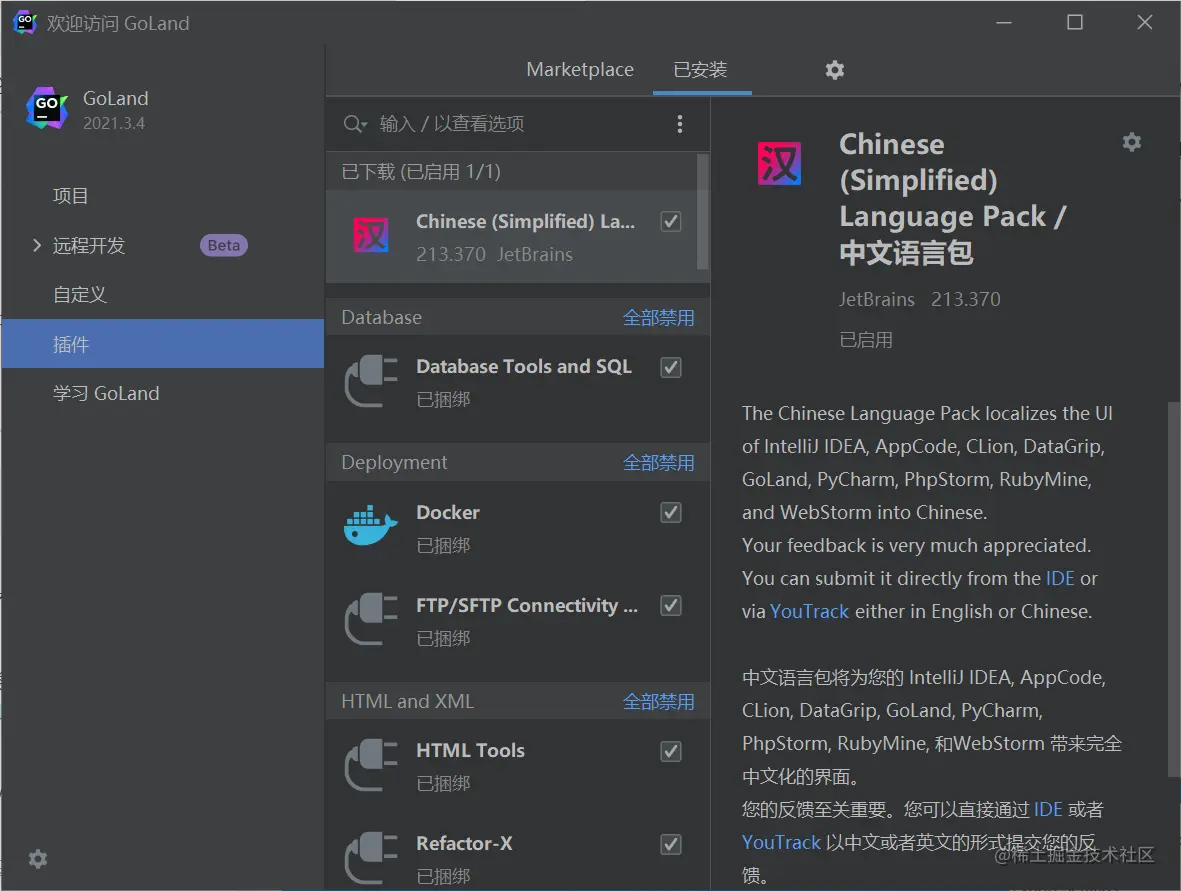The width and height of the screenshot is (1181, 891).
Task: Toggle FTP/SFTP Connectivity plugin checkbox
Action: (x=671, y=606)
